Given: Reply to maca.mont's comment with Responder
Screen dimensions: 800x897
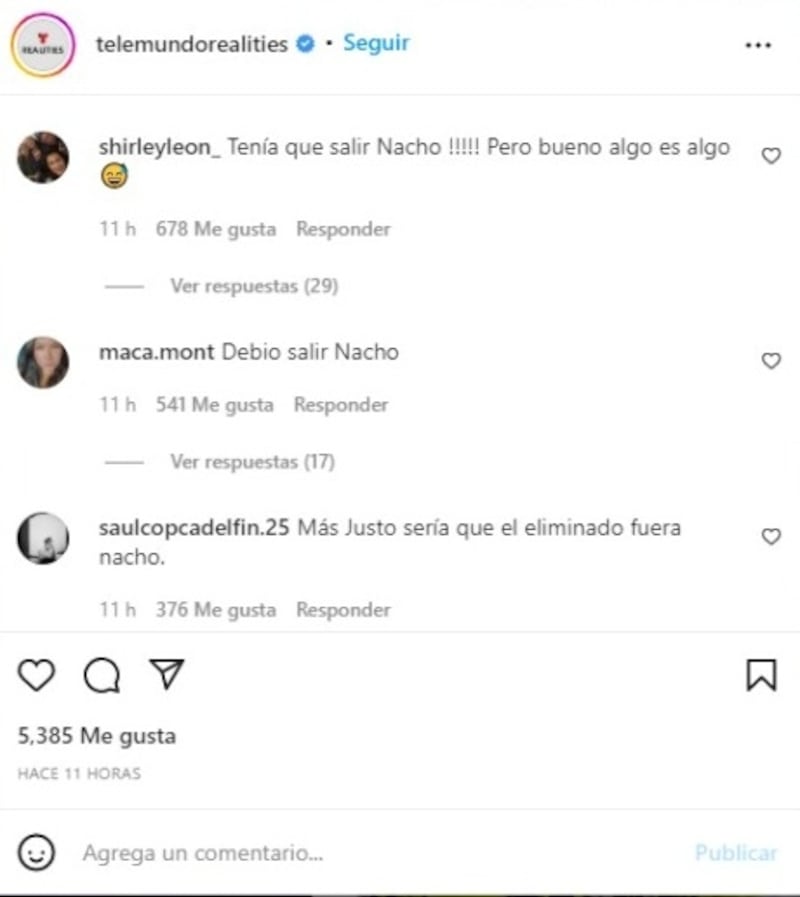Looking at the screenshot, I should pyautogui.click(x=341, y=404).
